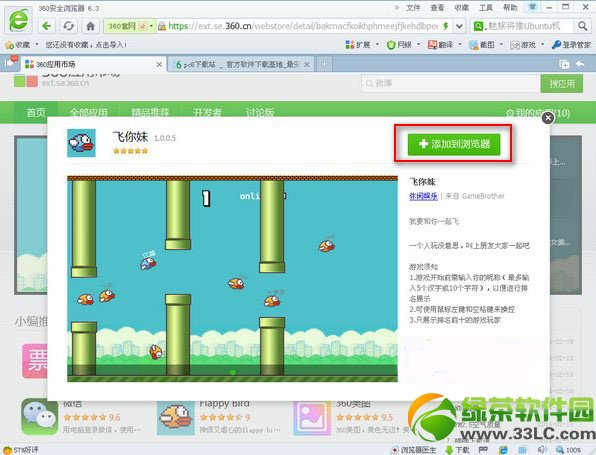Expand the 扩展 extensions dropdown
596x455 pixels.
377,44
